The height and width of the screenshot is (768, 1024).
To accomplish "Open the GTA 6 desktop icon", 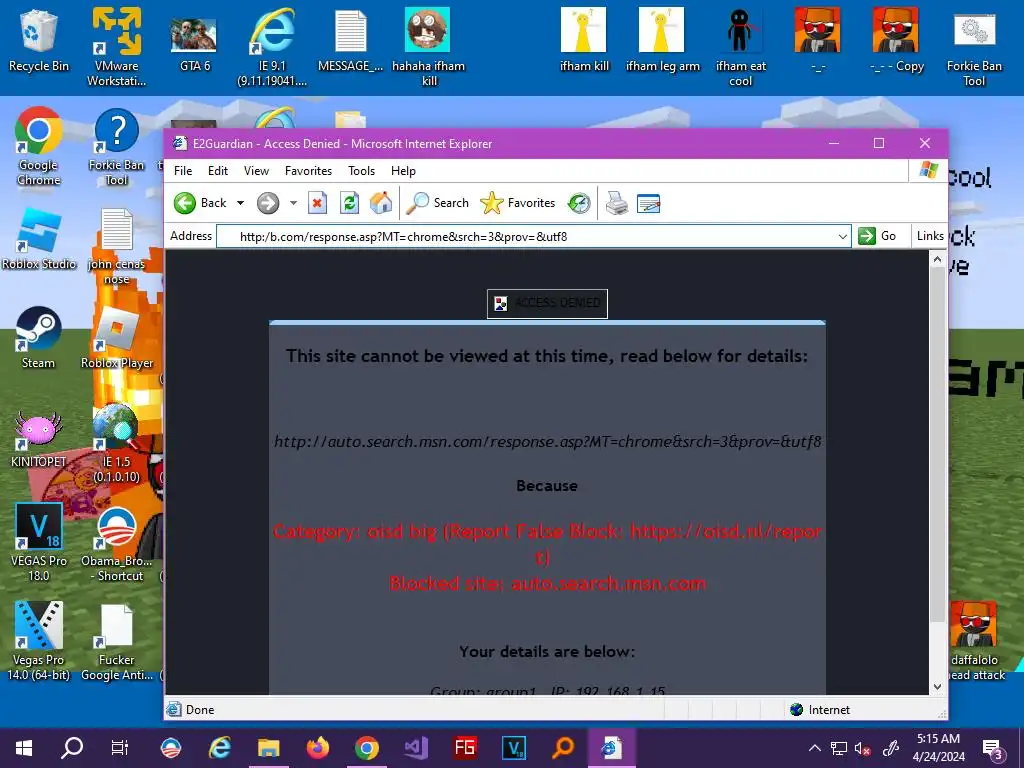I will [x=195, y=42].
